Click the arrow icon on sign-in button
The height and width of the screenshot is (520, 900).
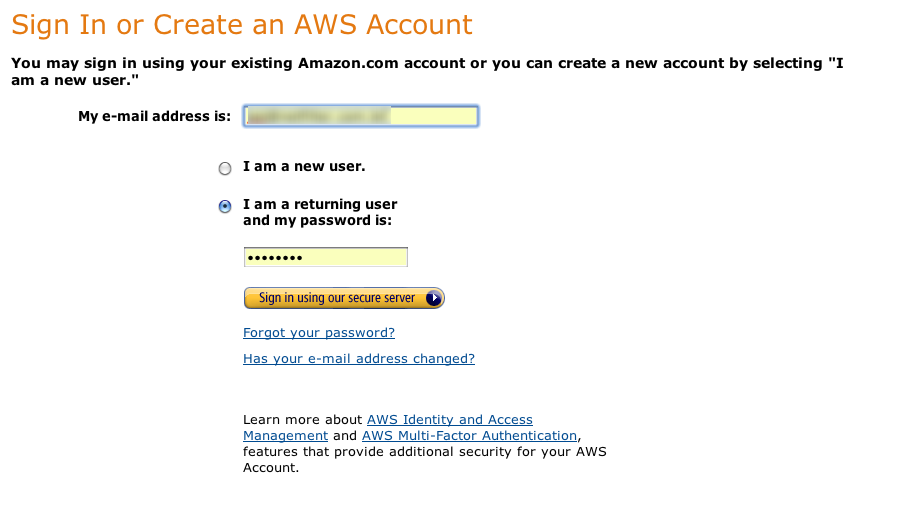tap(433, 298)
